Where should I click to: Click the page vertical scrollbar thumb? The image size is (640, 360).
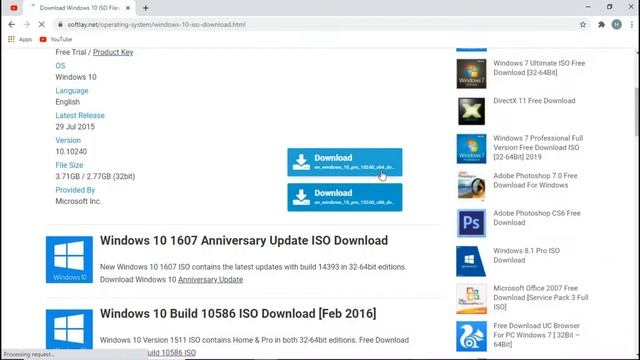(x=637, y=112)
